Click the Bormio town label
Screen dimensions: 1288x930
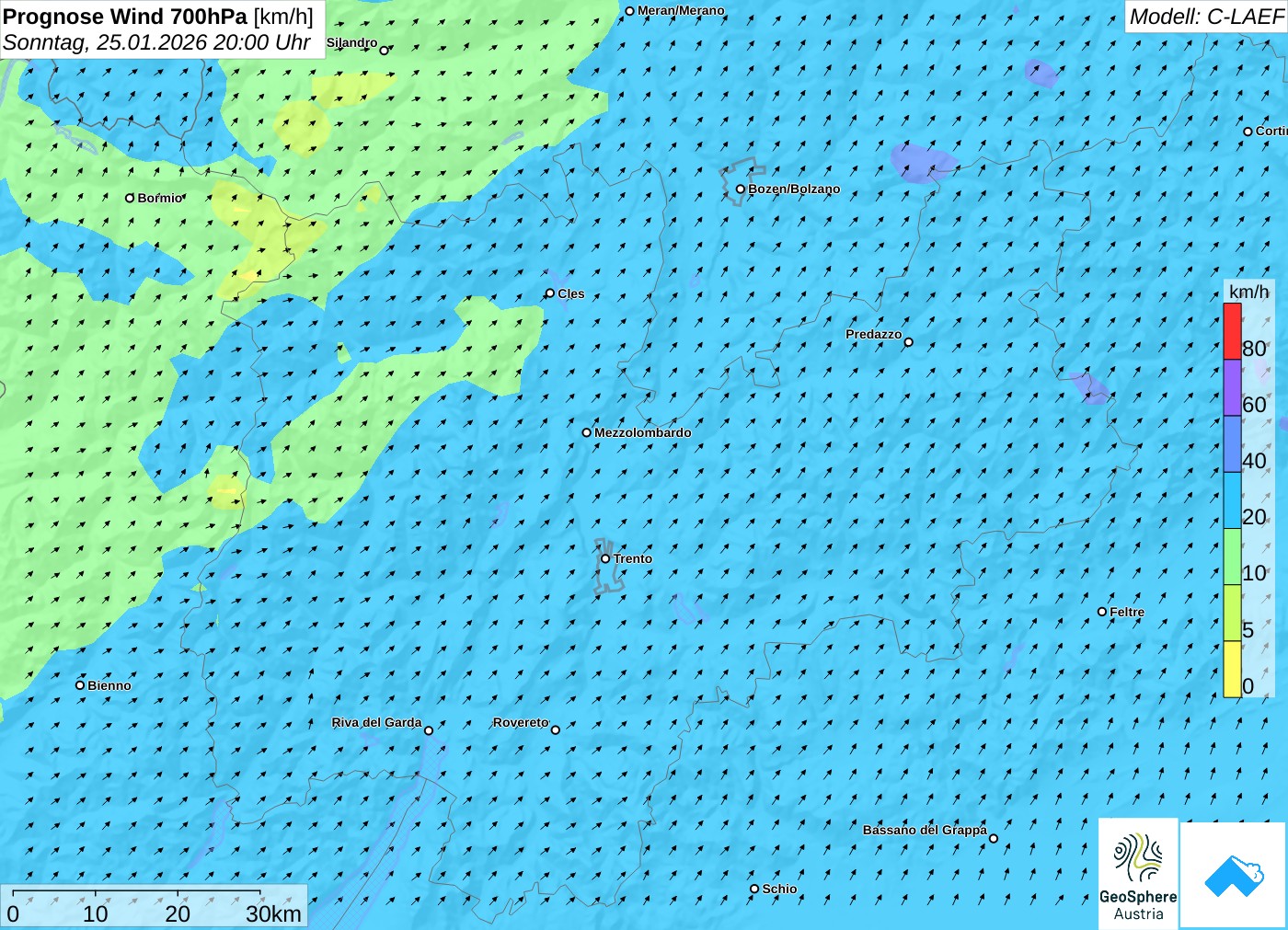click(160, 198)
